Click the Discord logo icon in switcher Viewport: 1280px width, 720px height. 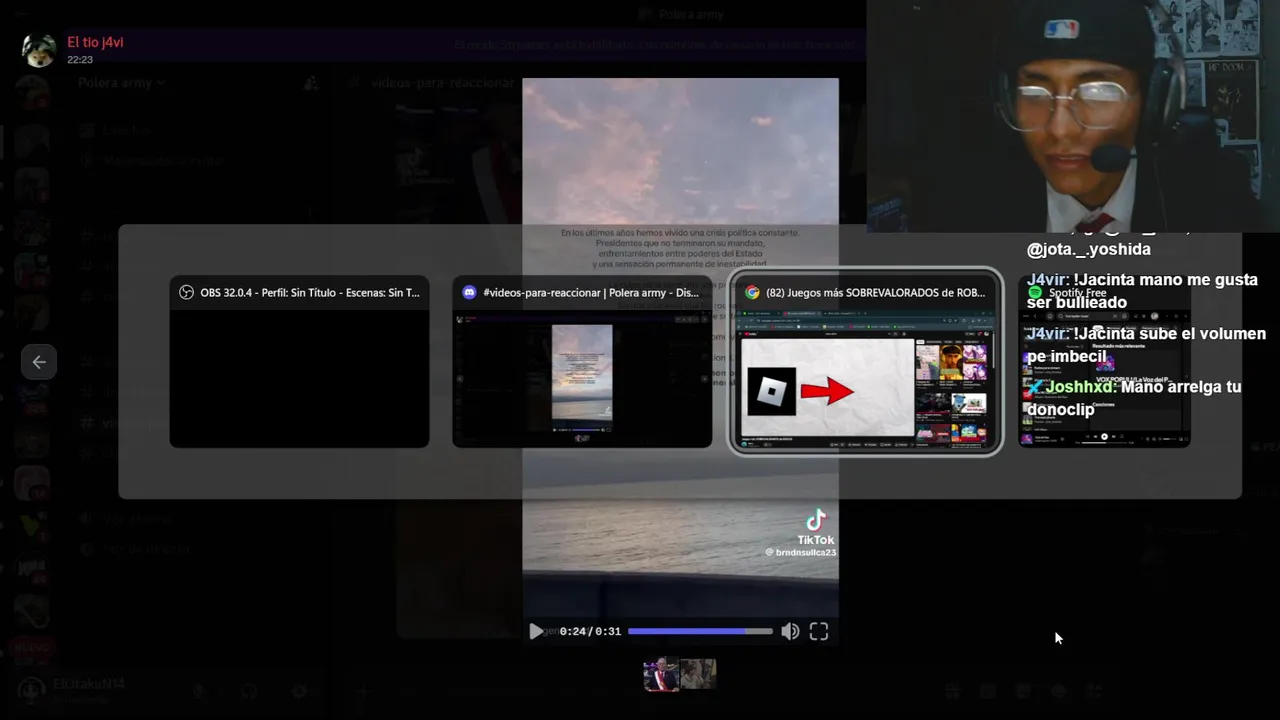tap(469, 293)
